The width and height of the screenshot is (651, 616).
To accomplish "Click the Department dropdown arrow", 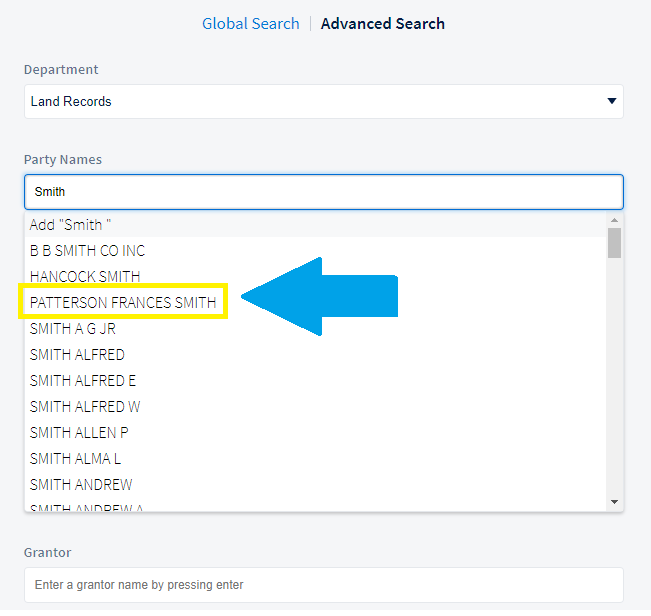I will pos(611,101).
